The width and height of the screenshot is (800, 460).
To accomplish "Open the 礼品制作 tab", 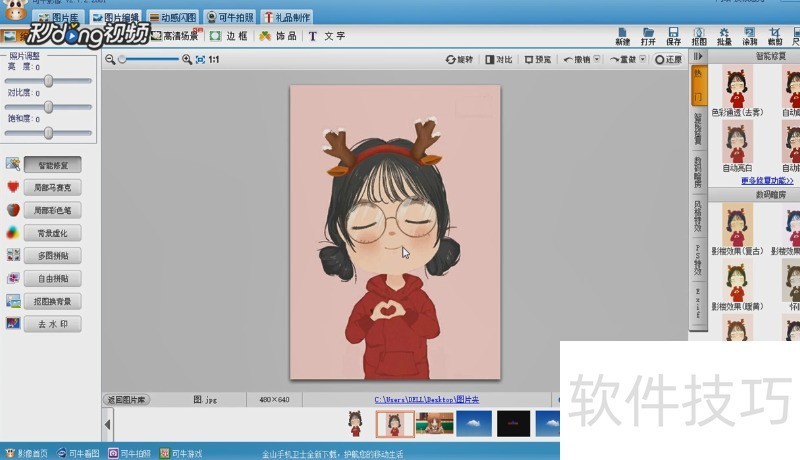I will click(x=287, y=17).
